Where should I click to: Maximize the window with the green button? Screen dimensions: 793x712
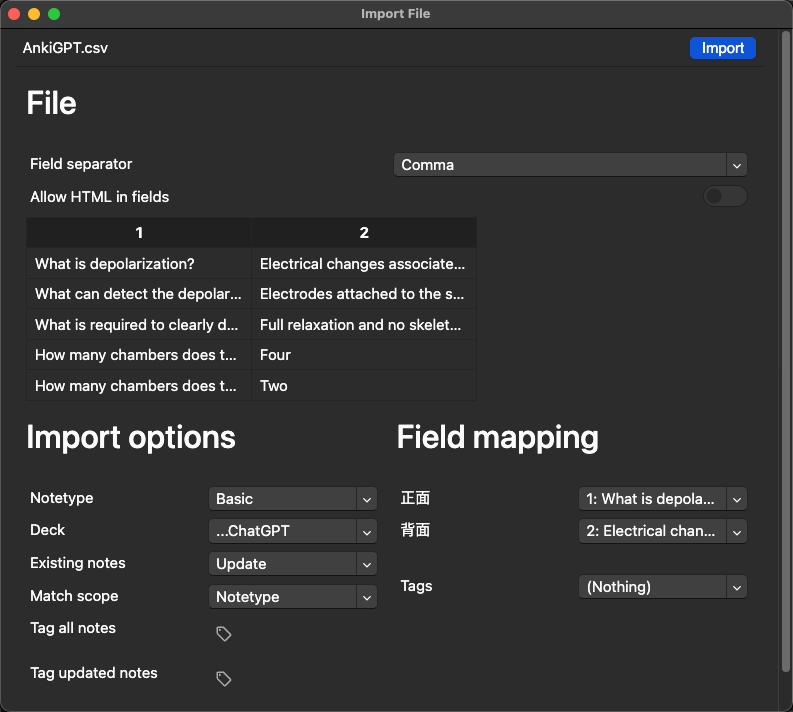[54, 14]
